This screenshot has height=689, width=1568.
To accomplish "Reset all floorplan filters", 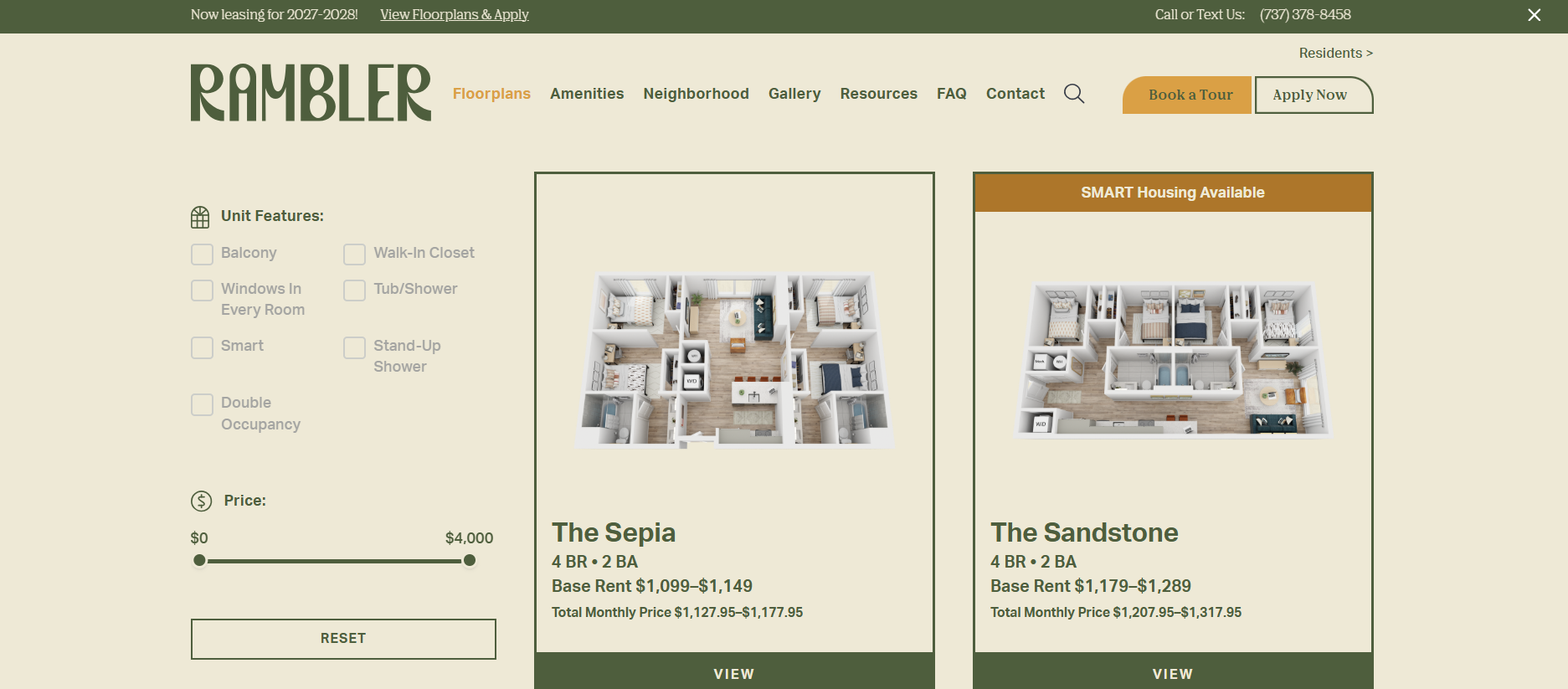I will (x=343, y=639).
